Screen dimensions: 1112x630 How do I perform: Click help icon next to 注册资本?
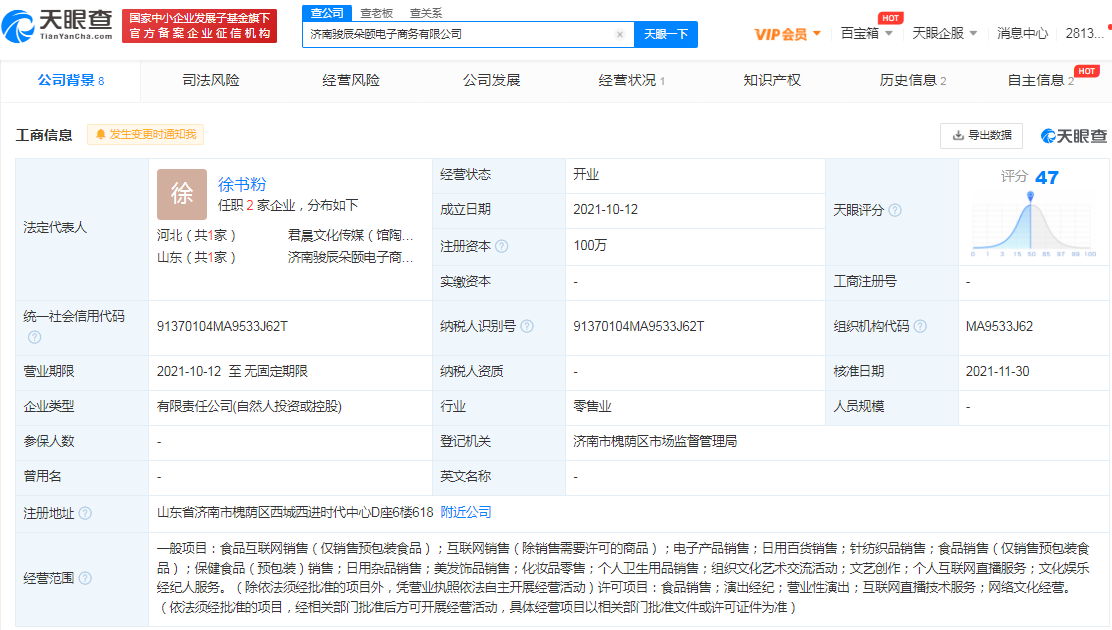coord(501,246)
